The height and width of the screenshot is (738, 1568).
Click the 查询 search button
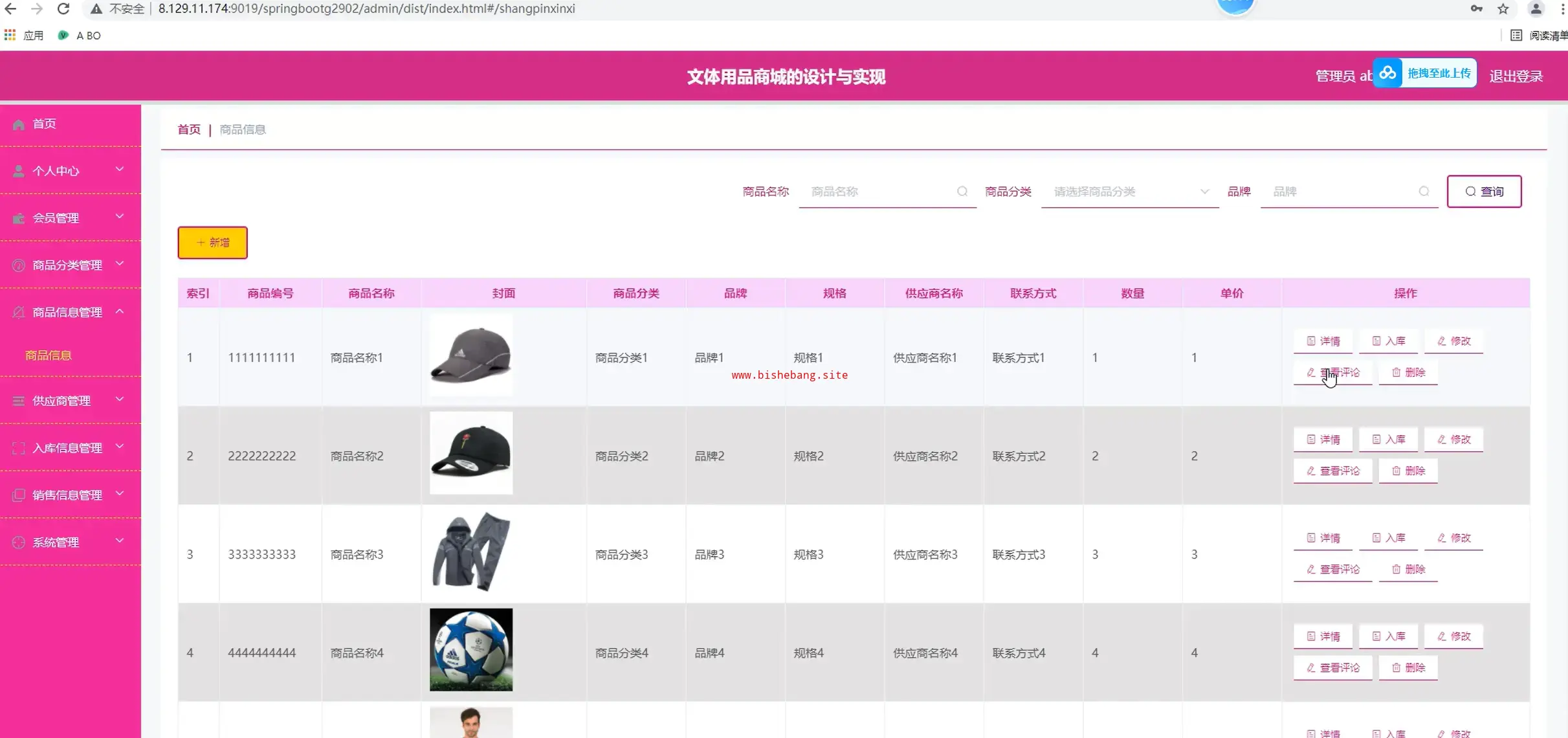click(1484, 191)
